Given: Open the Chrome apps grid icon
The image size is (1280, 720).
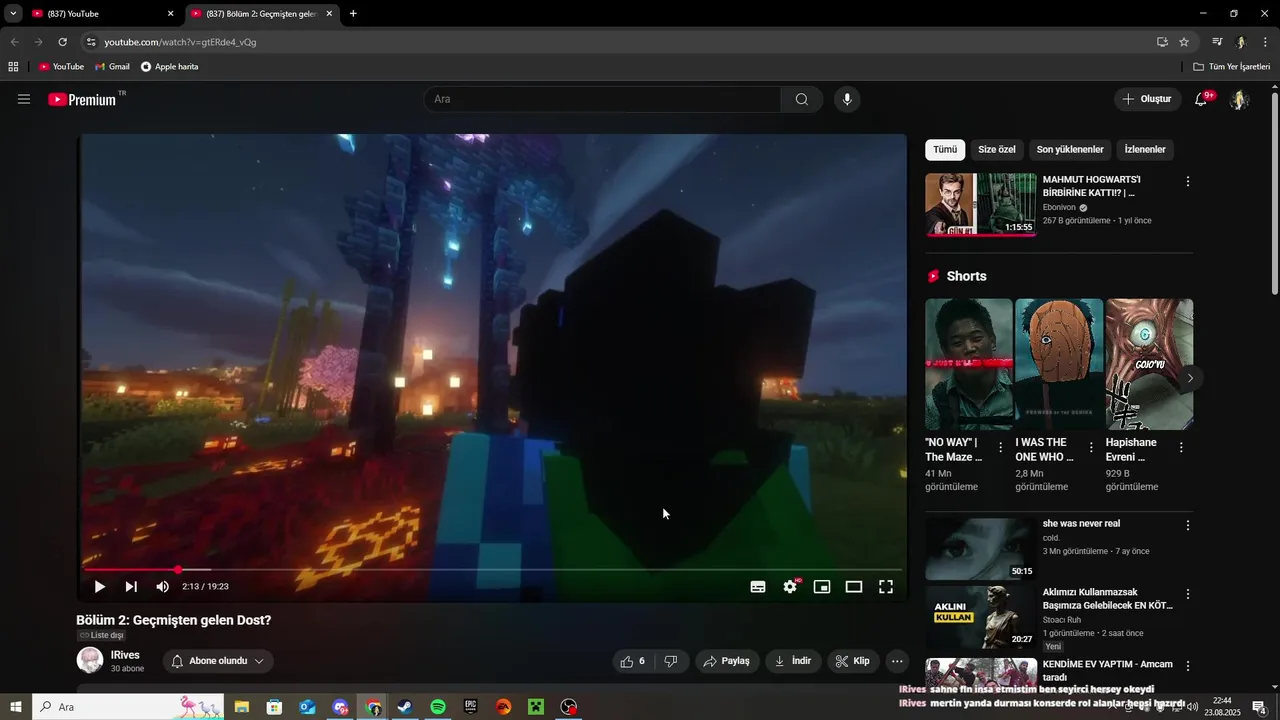Looking at the screenshot, I should (13, 67).
